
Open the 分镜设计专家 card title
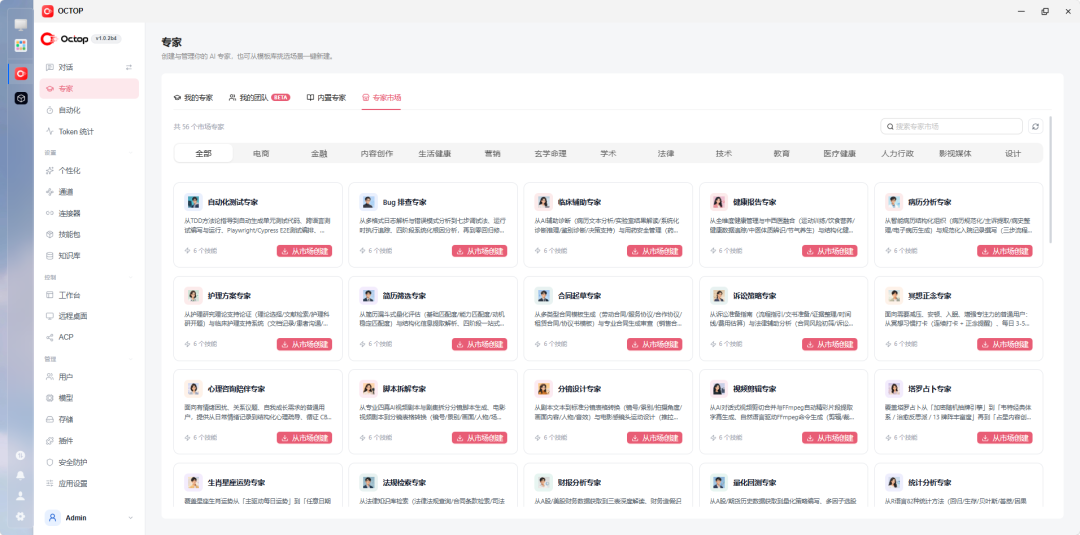tap(579, 389)
